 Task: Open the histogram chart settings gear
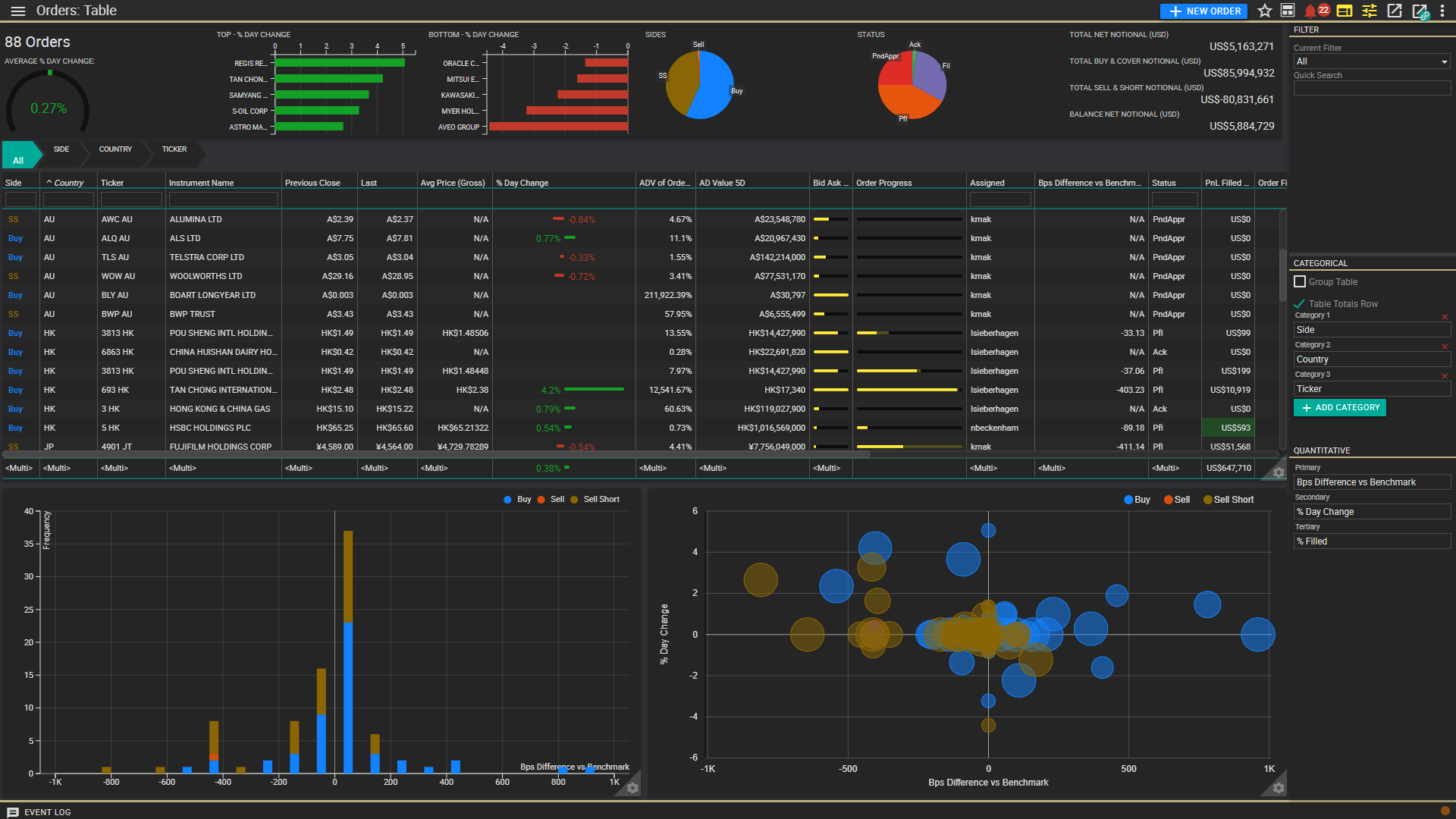coord(632,788)
